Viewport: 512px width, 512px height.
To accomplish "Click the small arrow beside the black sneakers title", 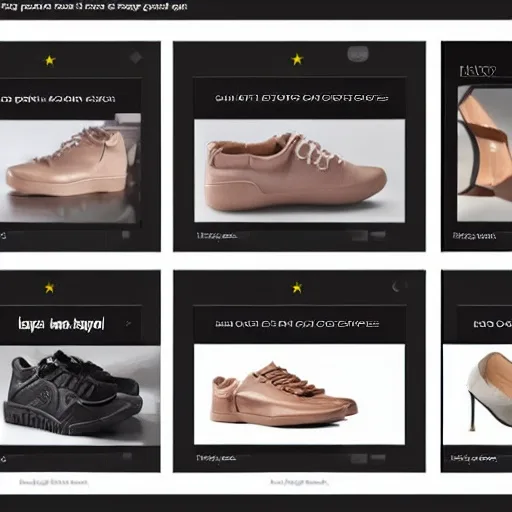I will click(128, 323).
